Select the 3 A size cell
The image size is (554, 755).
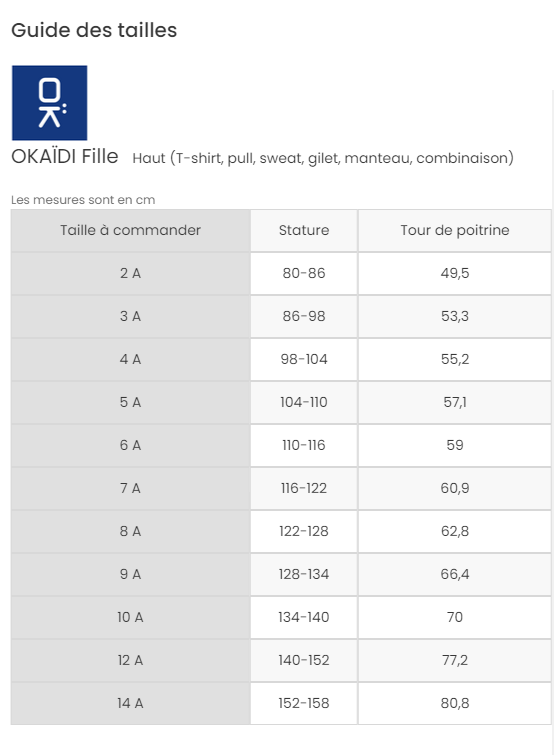pos(130,316)
